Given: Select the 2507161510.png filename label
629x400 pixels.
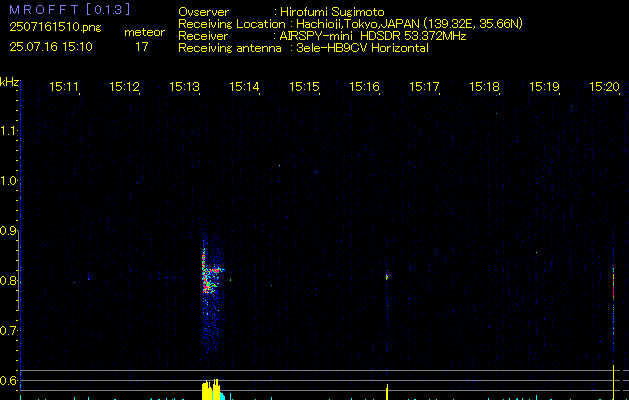Looking at the screenshot, I should (x=47, y=28).
